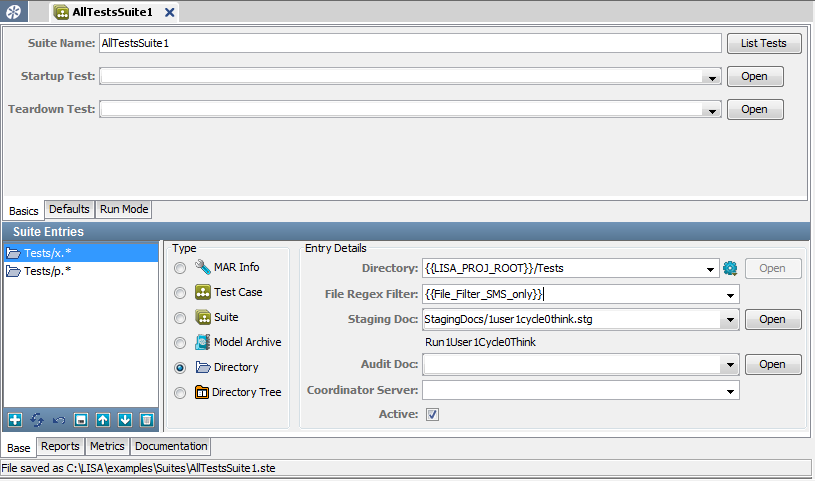815x481 pixels.
Task: Close the AllTestsSuite1 tab
Action: point(169,12)
